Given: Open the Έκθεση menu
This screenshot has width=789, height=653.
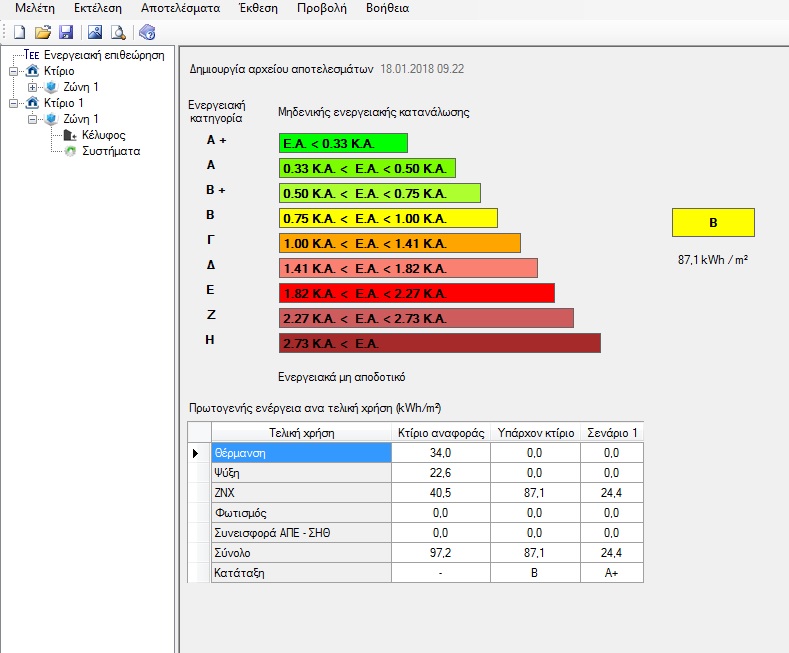Looking at the screenshot, I should pyautogui.click(x=258, y=8).
